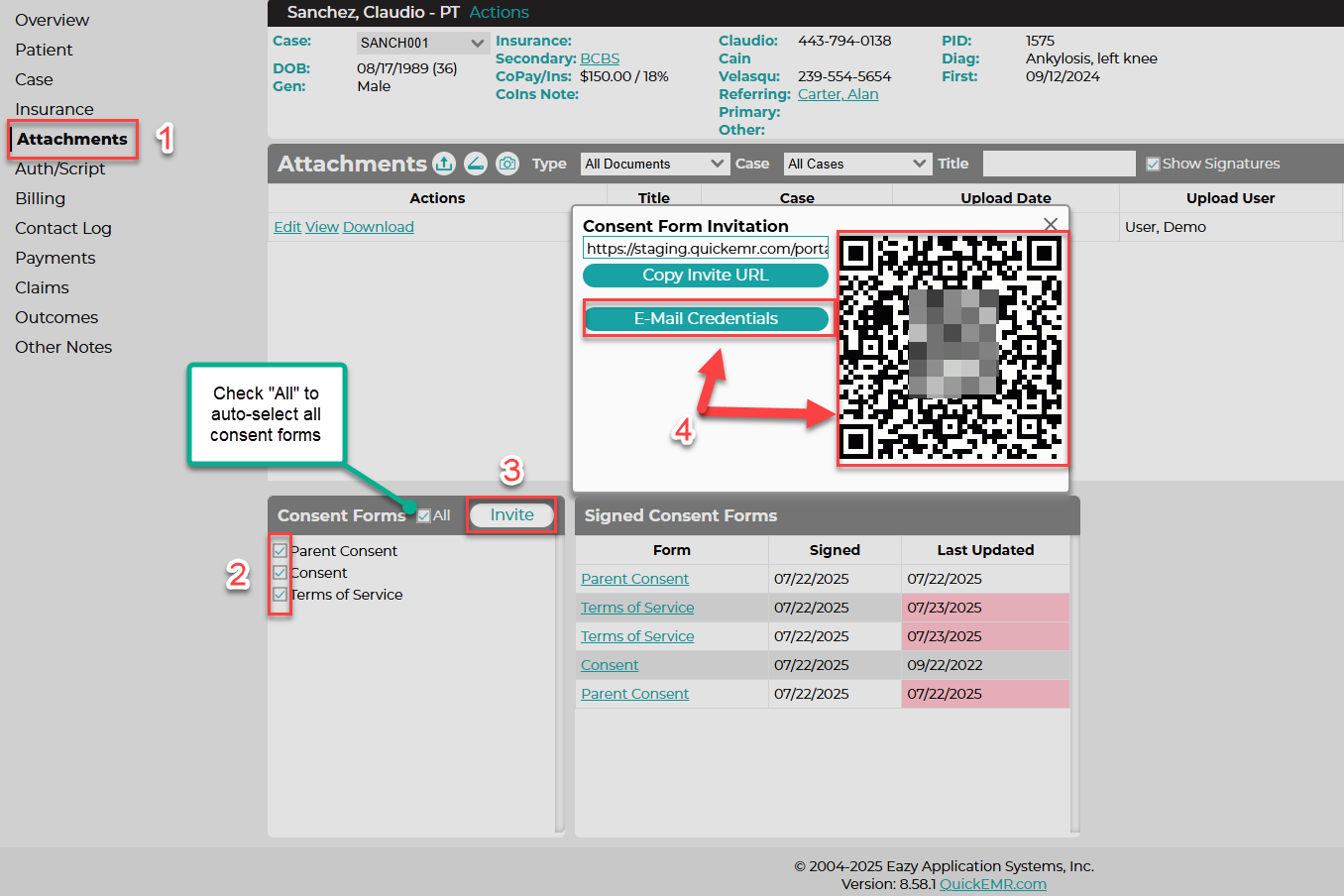Click the Upload Date column header
This screenshot has width=1344, height=896.
[1005, 198]
